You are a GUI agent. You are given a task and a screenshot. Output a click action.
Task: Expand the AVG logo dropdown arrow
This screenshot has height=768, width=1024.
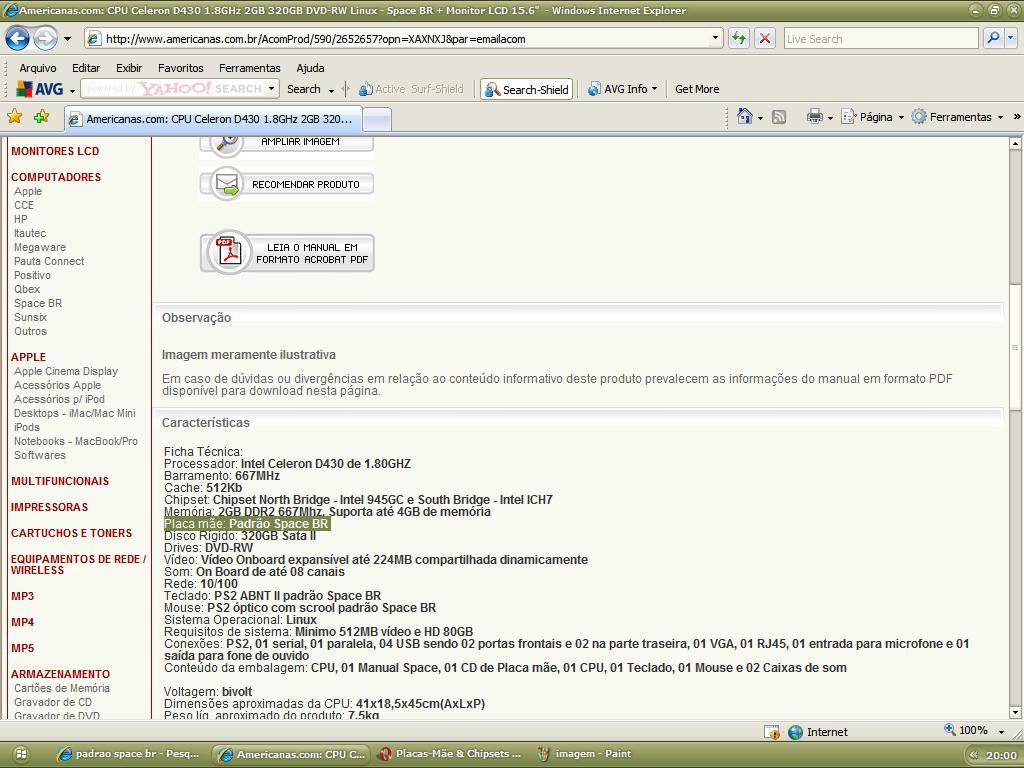72,90
